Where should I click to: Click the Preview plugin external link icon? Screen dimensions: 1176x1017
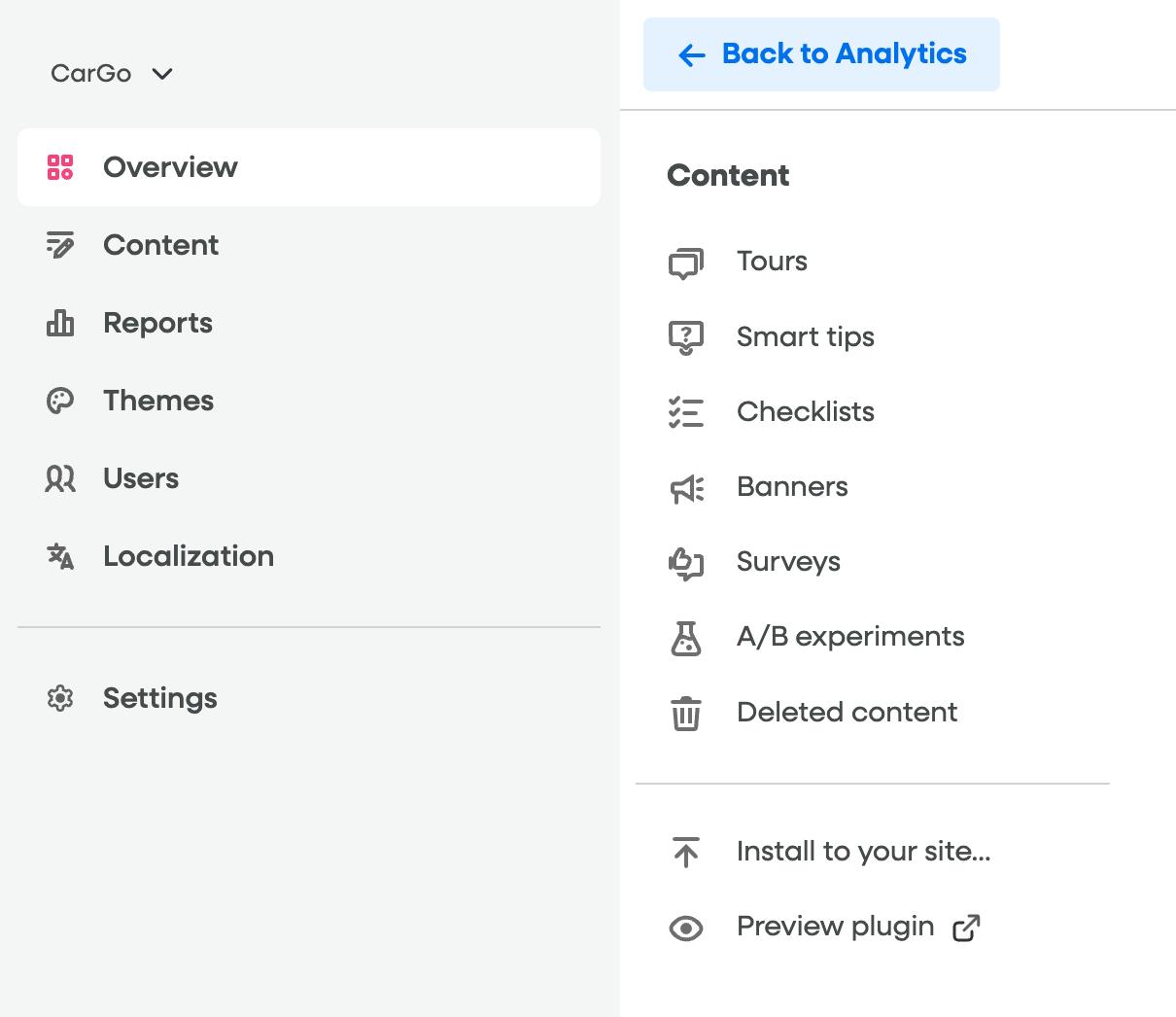point(966,929)
